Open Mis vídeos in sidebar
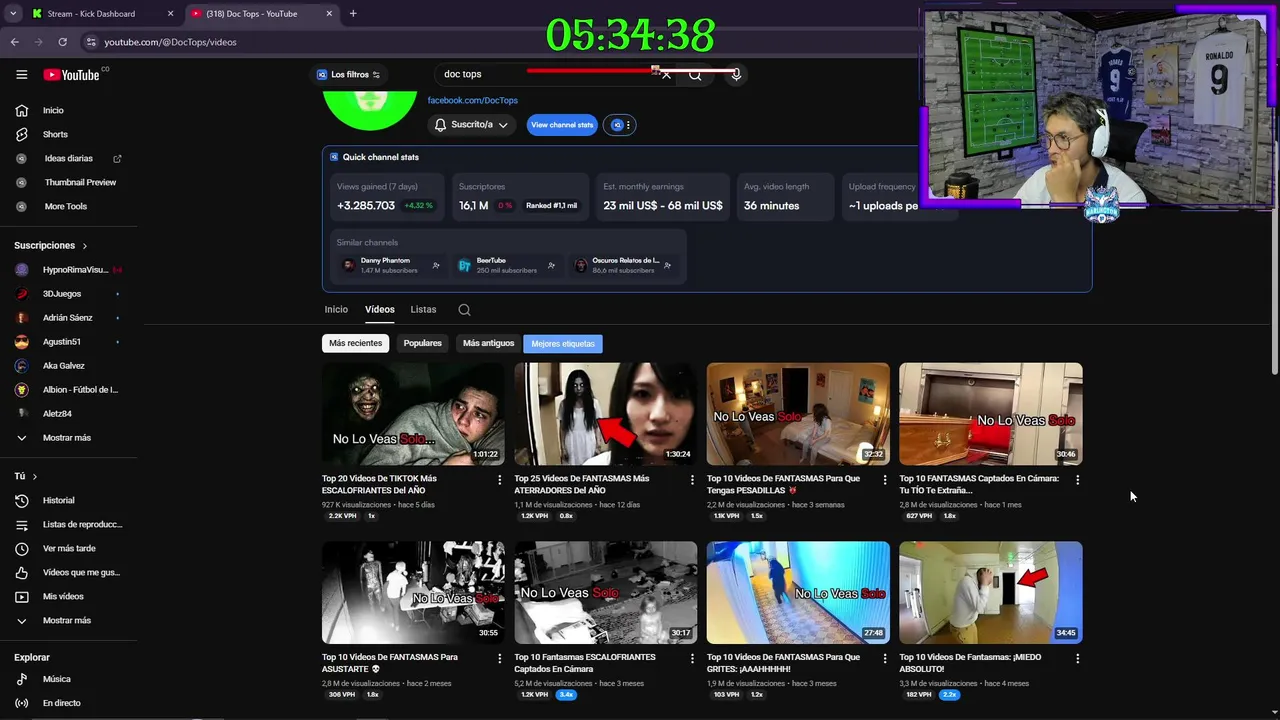Image resolution: width=1280 pixels, height=720 pixels. click(x=63, y=596)
